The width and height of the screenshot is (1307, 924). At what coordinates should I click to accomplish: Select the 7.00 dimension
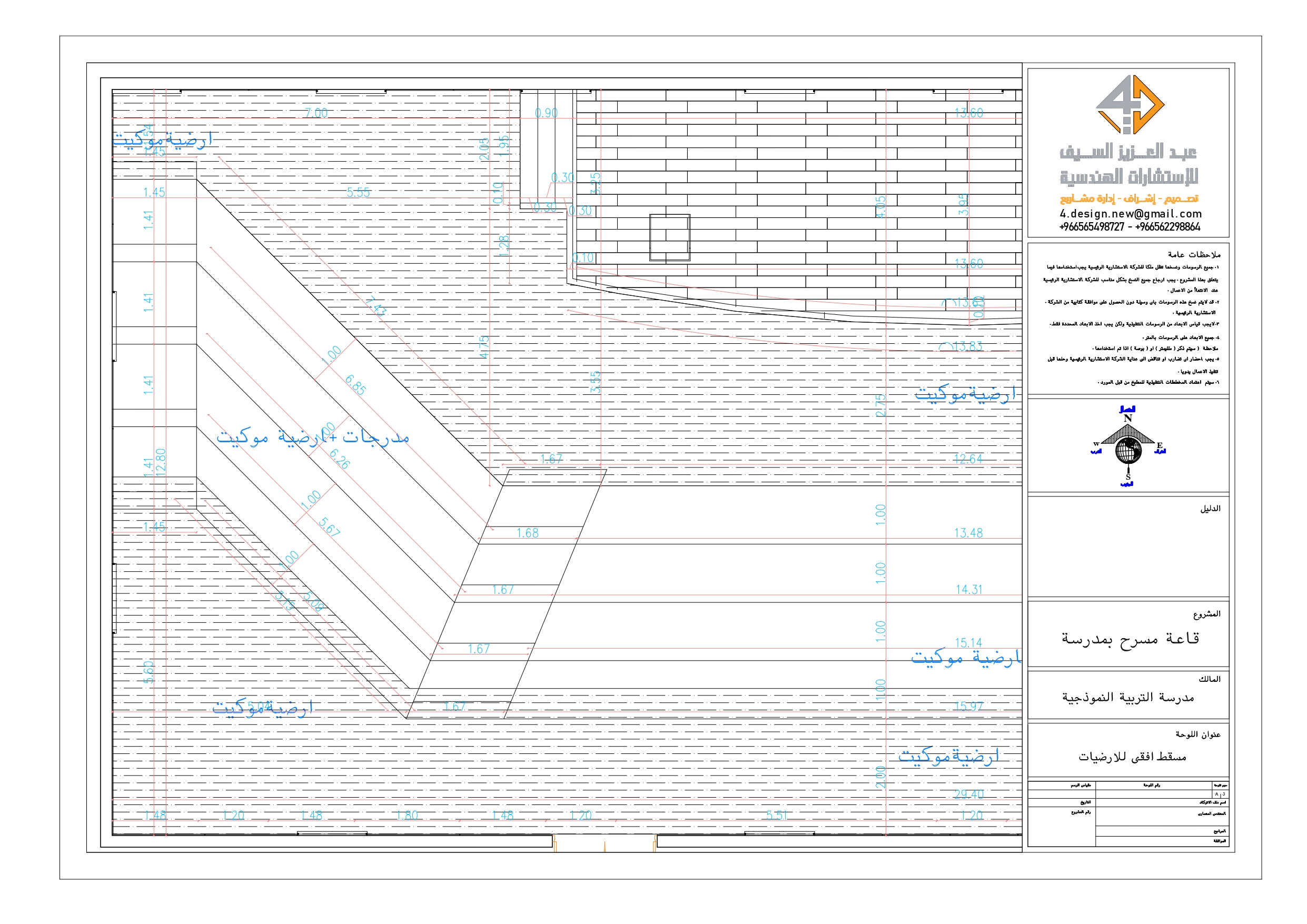click(x=316, y=113)
